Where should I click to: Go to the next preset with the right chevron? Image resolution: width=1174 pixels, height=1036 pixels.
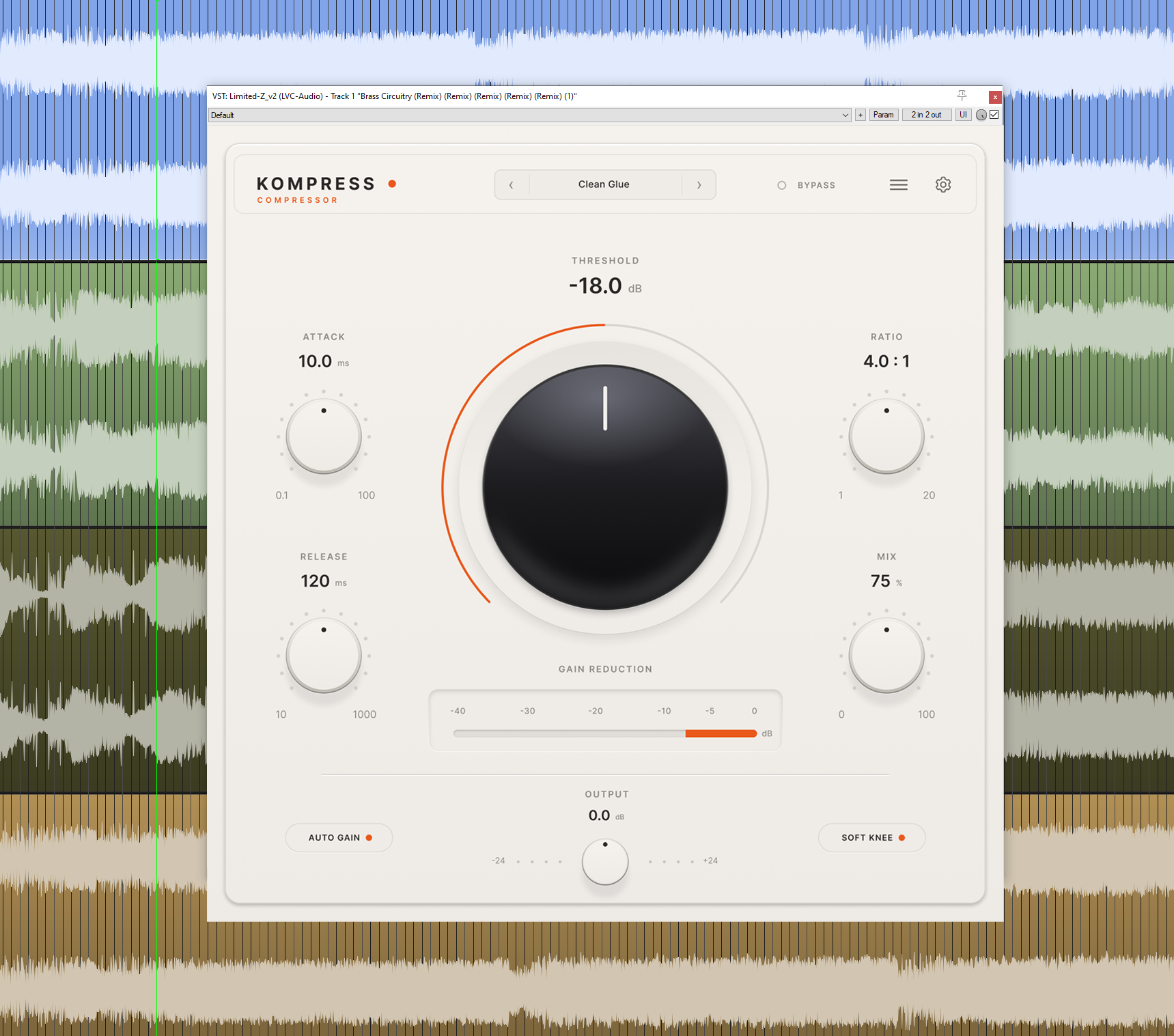[699, 184]
